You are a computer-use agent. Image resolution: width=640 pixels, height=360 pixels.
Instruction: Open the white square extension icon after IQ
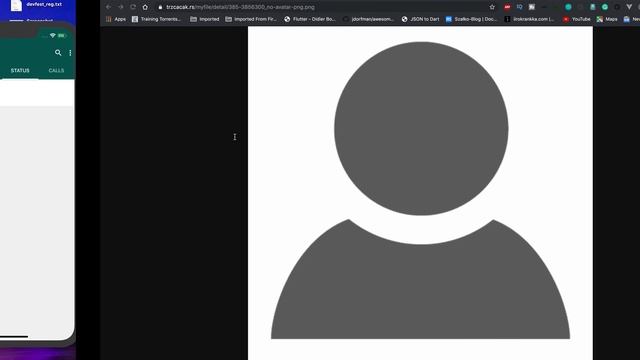[531, 7]
